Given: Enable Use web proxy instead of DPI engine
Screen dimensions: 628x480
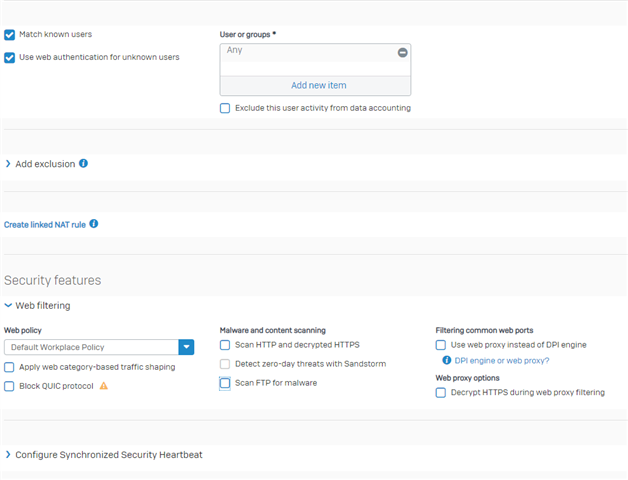Looking at the screenshot, I should tap(441, 345).
